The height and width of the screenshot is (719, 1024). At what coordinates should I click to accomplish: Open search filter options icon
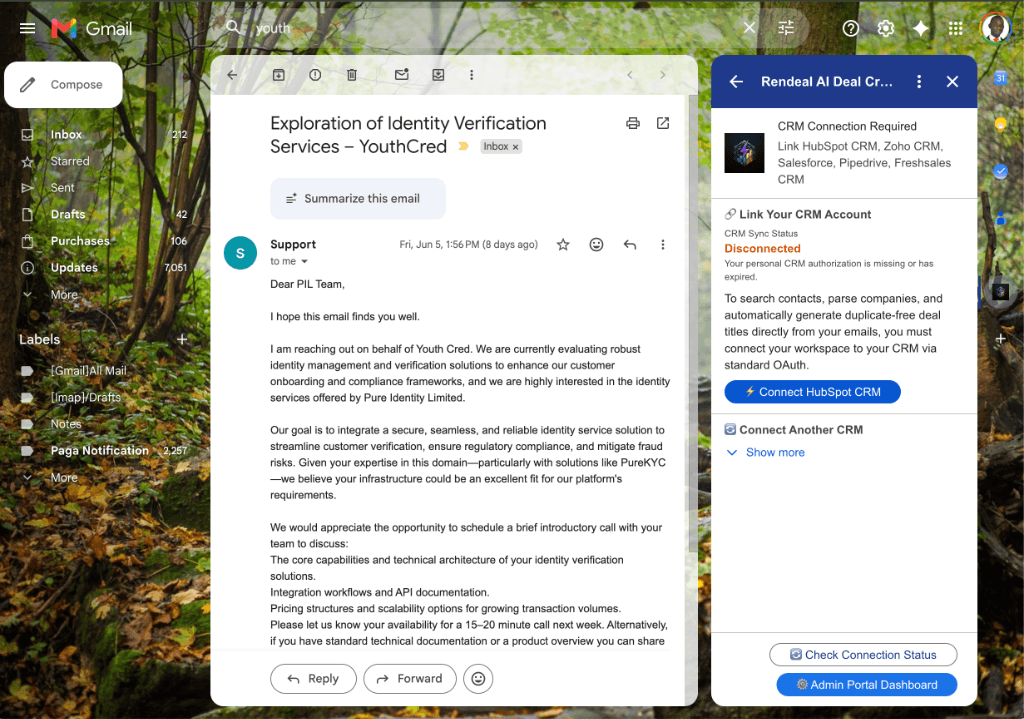tap(786, 27)
